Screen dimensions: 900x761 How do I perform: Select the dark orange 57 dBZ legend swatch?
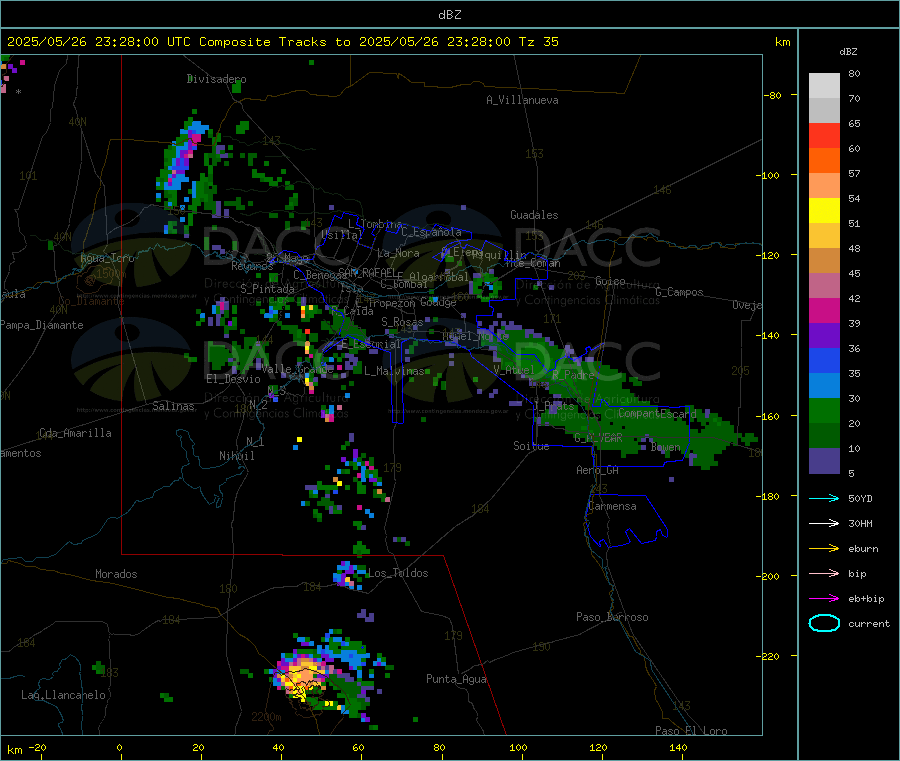tap(824, 161)
